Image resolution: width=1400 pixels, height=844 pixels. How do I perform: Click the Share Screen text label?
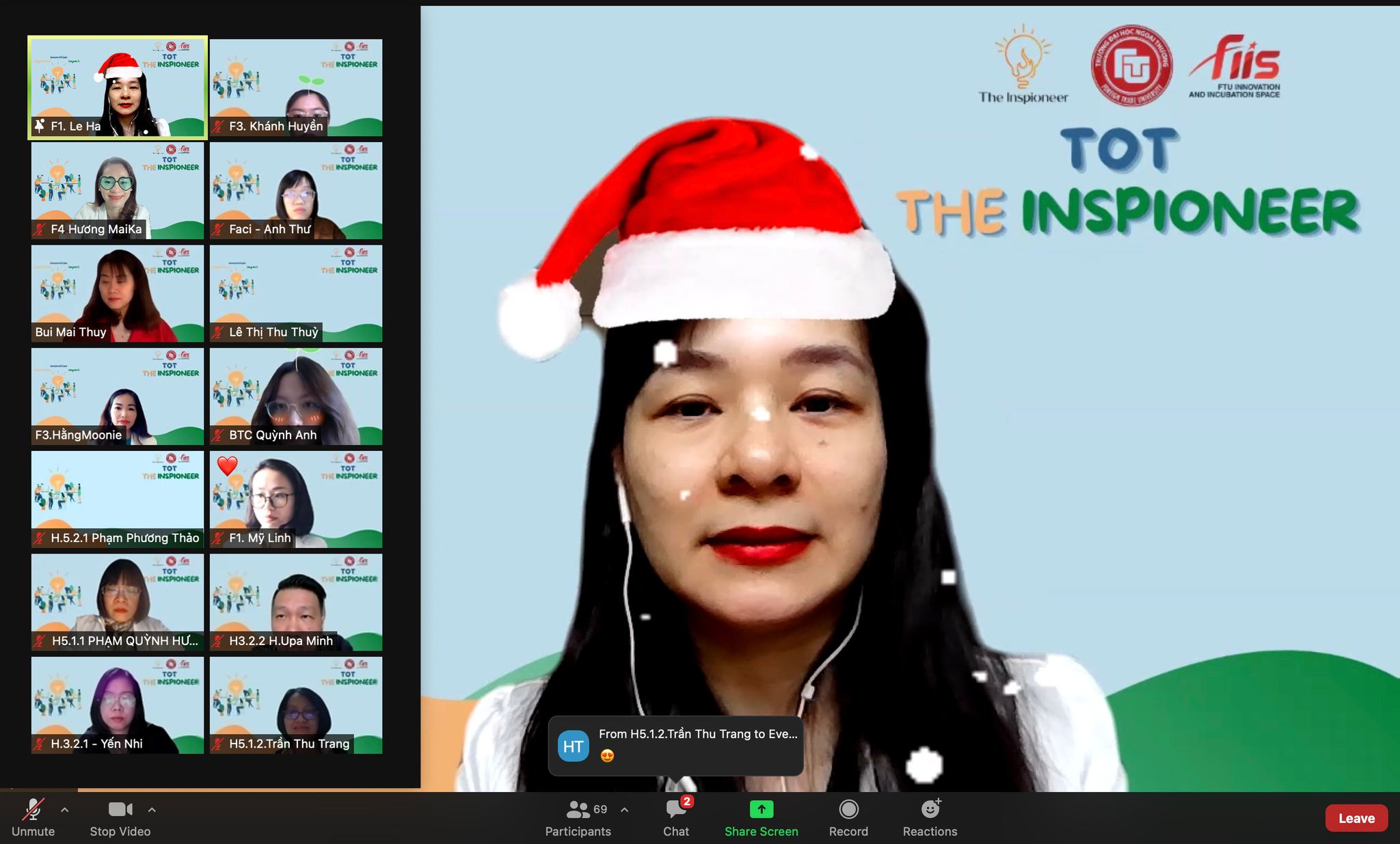[762, 832]
